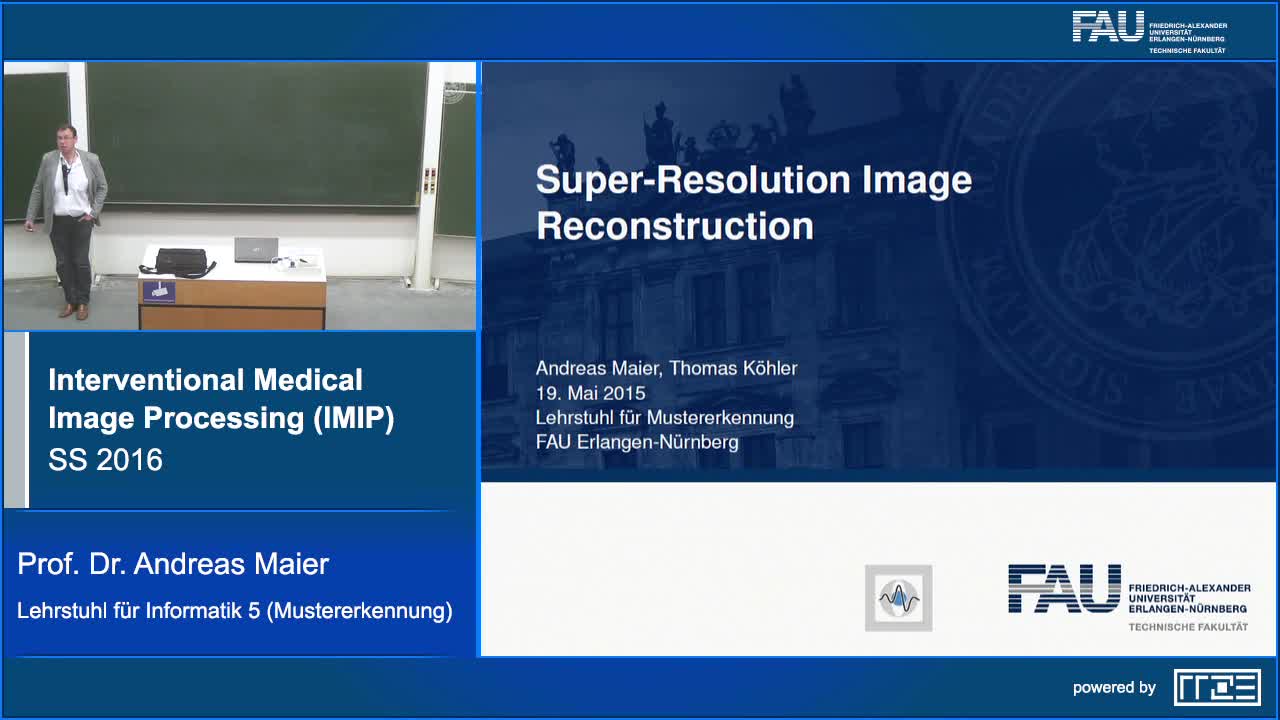The height and width of the screenshot is (720, 1280).
Task: Click the blue sign on desk front
Action: tap(157, 292)
